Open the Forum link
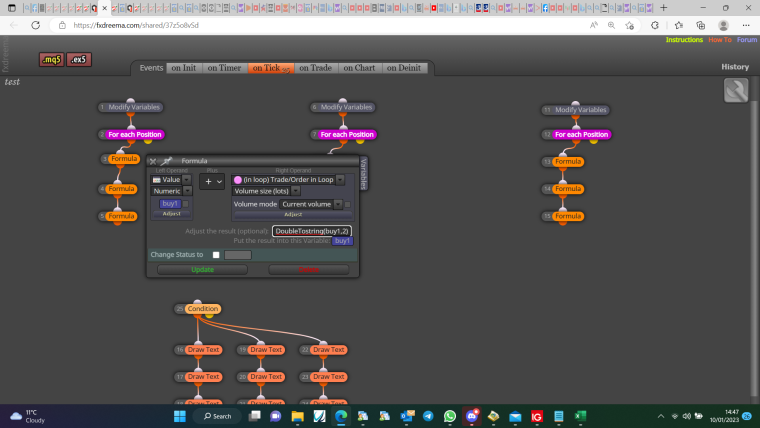Screen dimensions: 760x428 [x=747, y=40]
